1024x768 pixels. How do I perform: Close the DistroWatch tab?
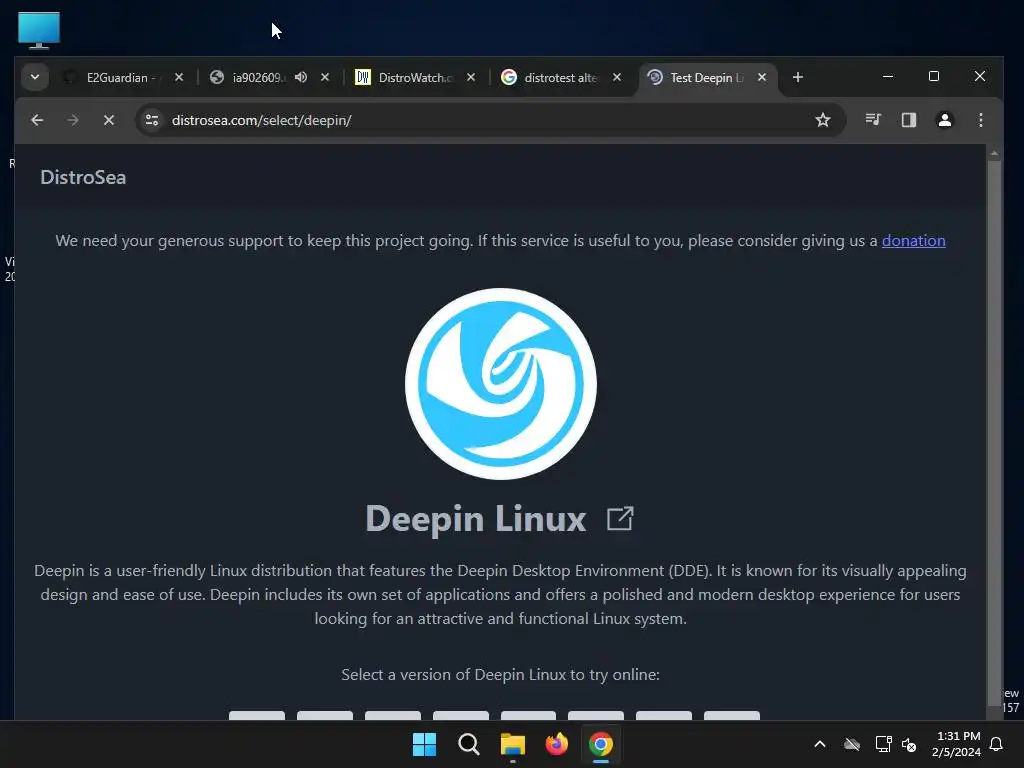pos(471,77)
